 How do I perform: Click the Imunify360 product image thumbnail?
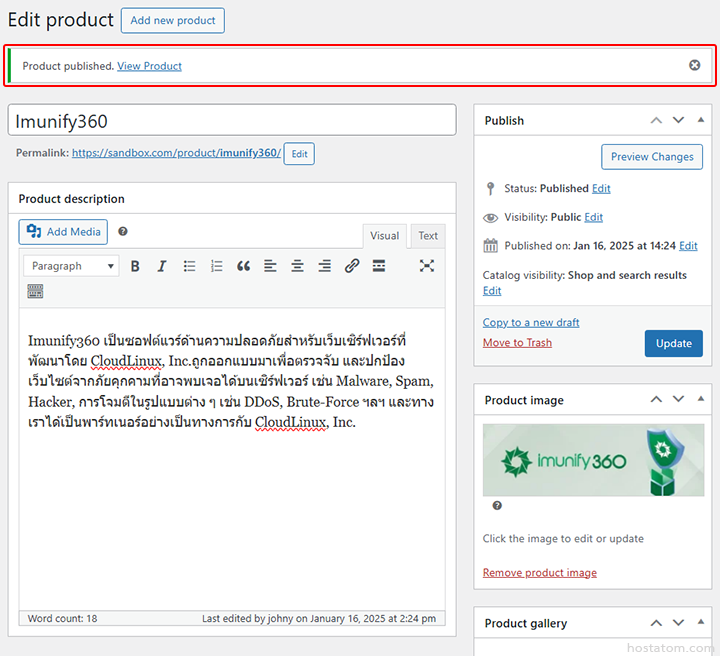tap(593, 460)
